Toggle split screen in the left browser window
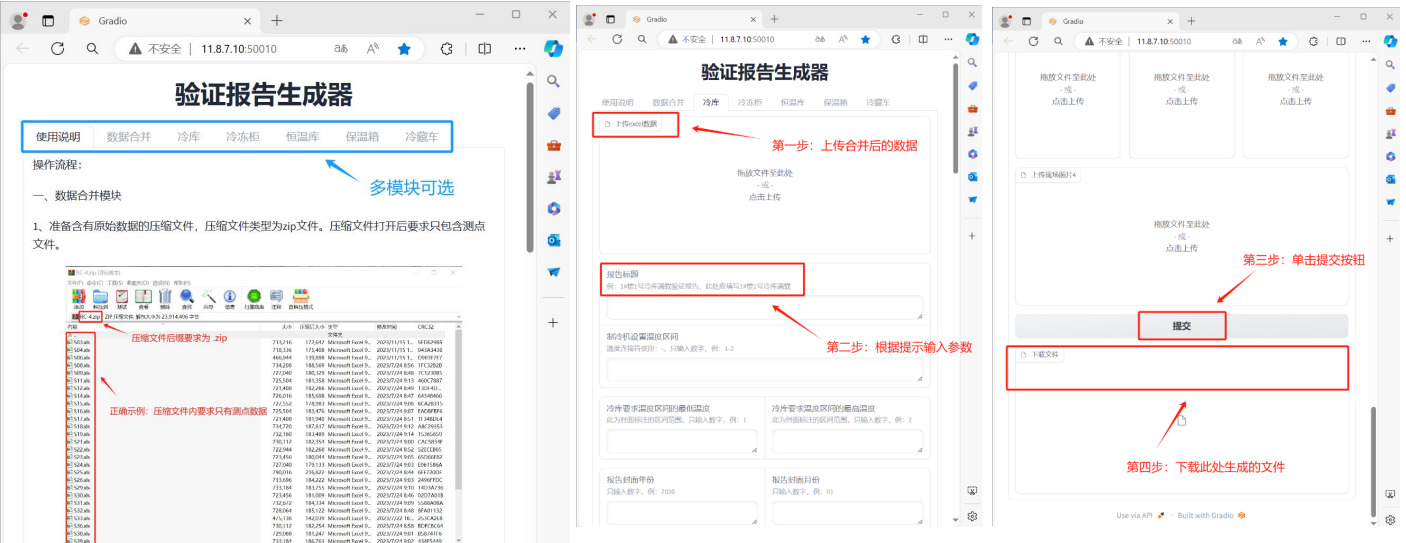The height and width of the screenshot is (543, 1406). click(x=485, y=48)
